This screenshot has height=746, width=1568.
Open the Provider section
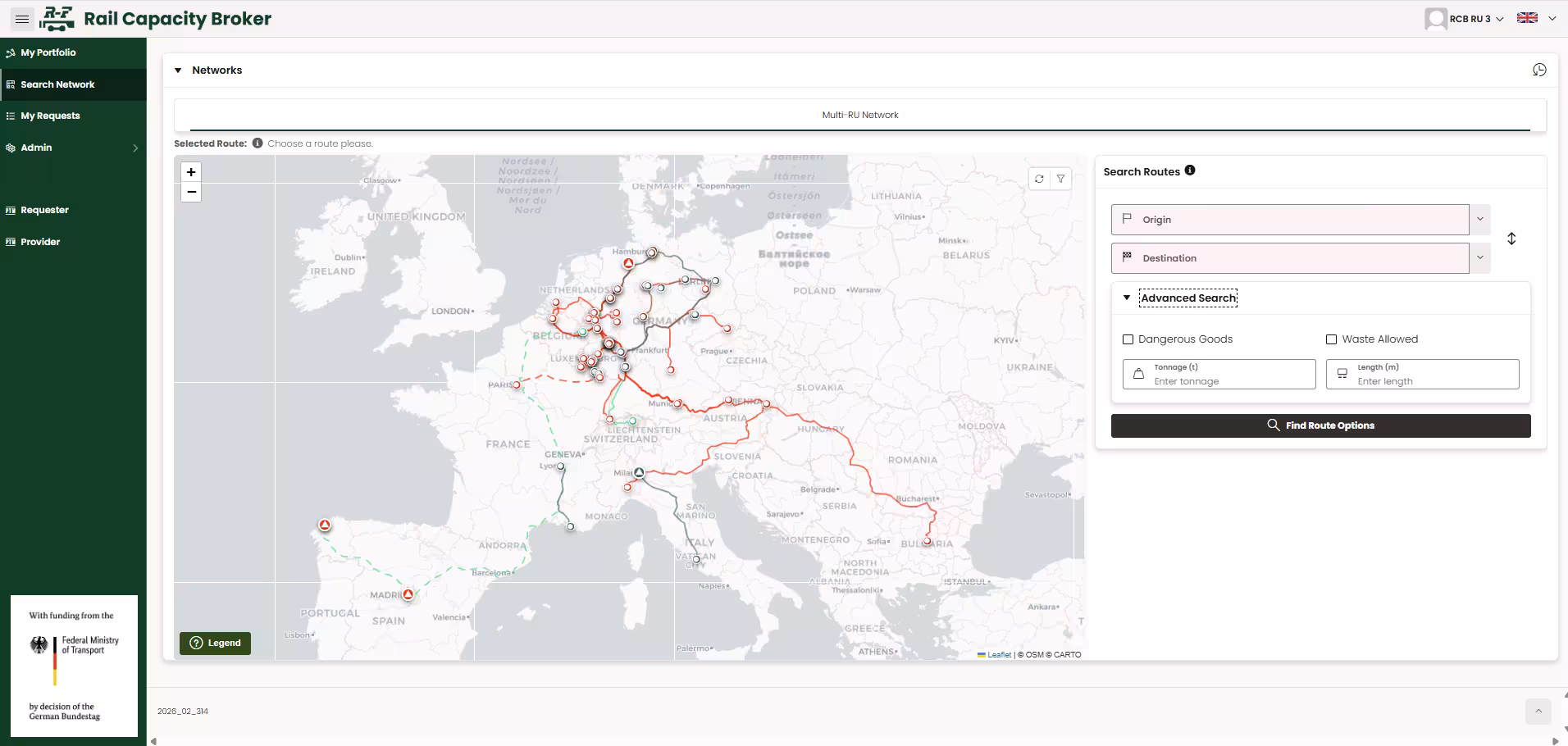[x=73, y=242]
